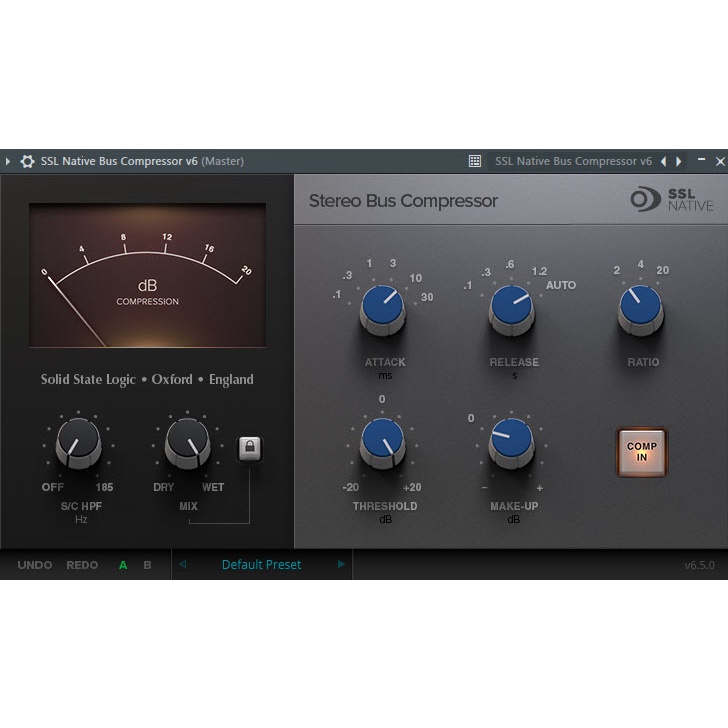Expand the arrow at far left of title bar
Image resolution: width=728 pixels, height=728 pixels.
point(8,161)
